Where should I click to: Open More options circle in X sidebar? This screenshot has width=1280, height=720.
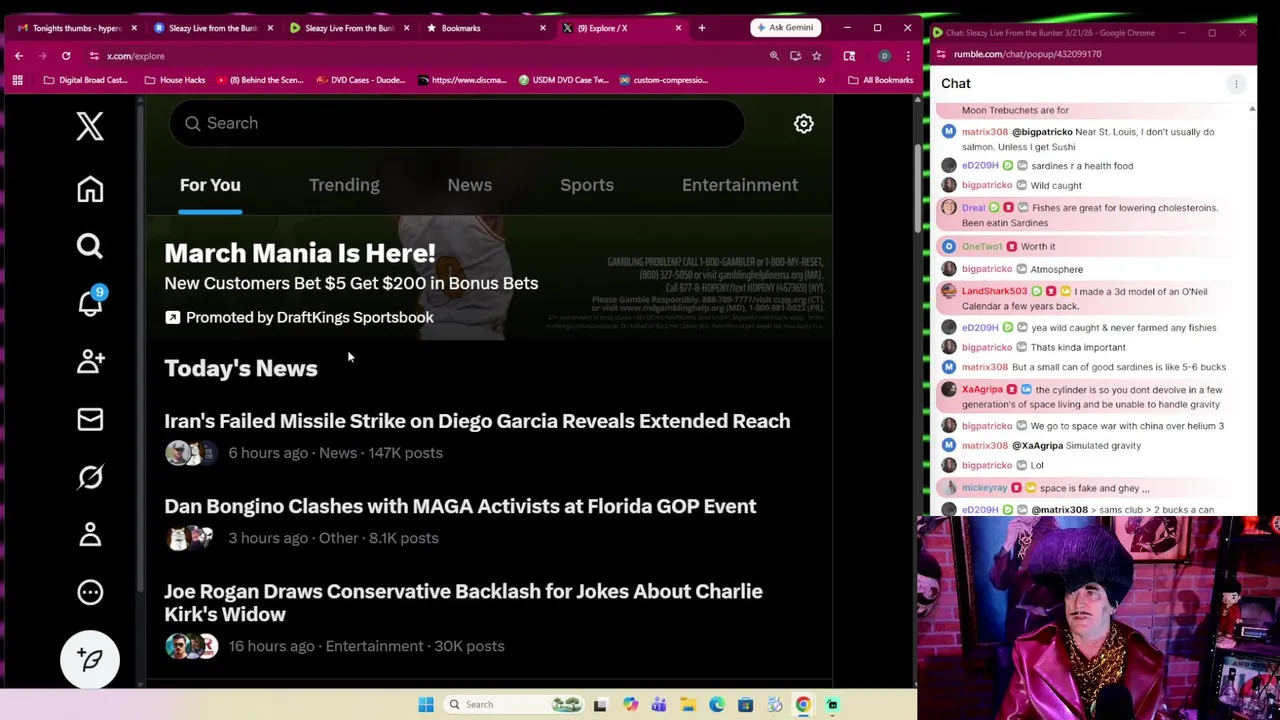pyautogui.click(x=90, y=592)
